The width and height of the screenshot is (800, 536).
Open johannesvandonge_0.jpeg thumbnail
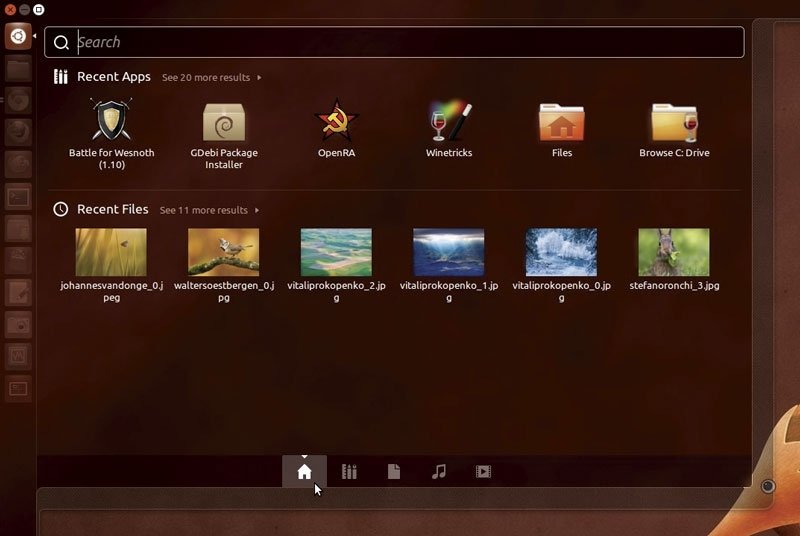coord(111,252)
